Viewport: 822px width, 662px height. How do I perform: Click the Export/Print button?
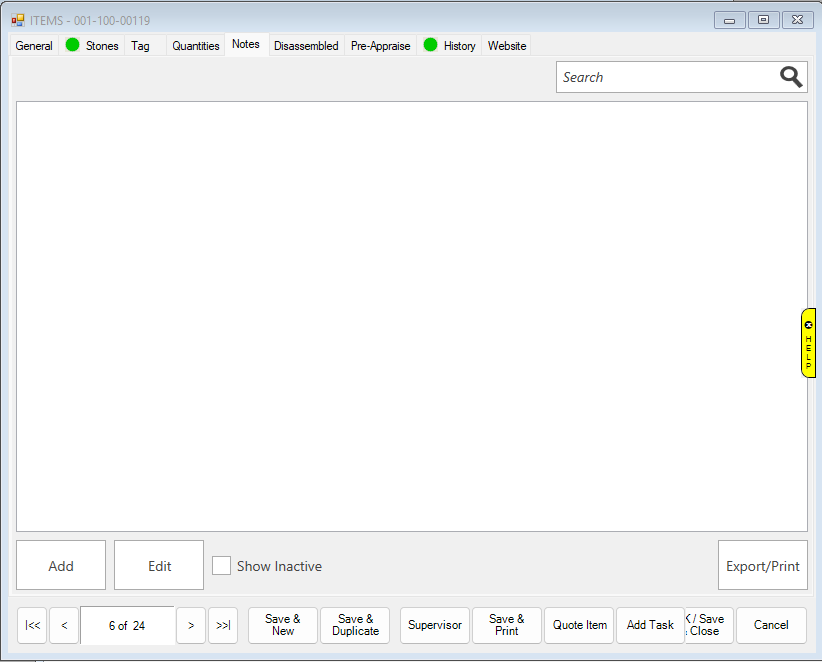[x=762, y=566]
